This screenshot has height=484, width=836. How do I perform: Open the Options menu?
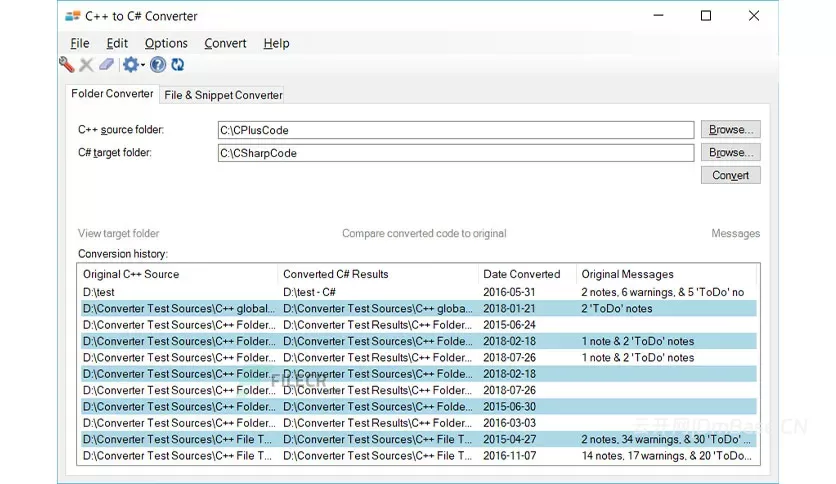coord(166,43)
